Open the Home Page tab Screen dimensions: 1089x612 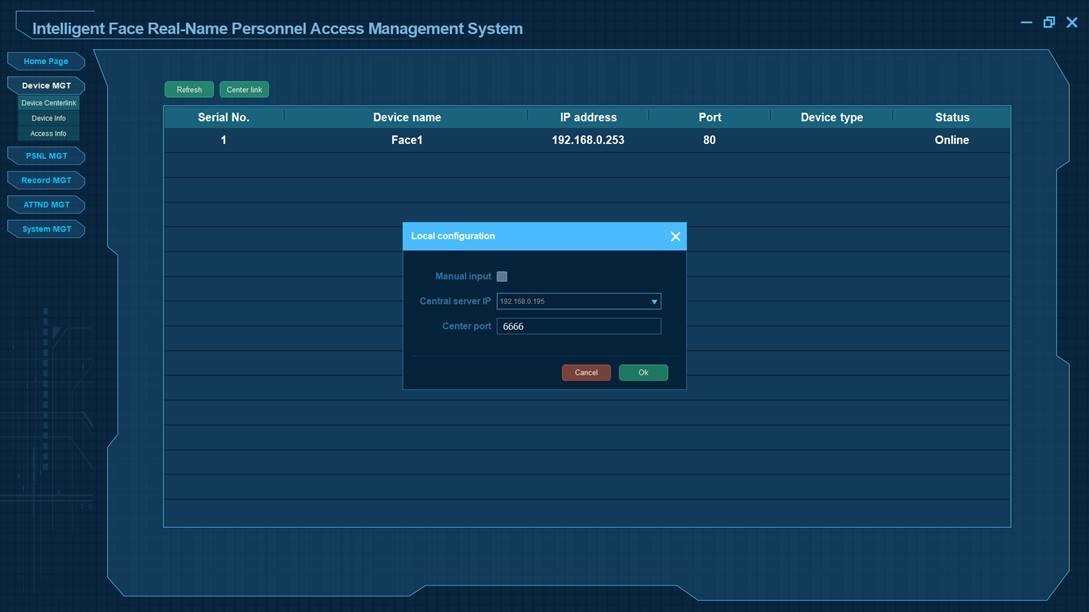click(x=46, y=62)
